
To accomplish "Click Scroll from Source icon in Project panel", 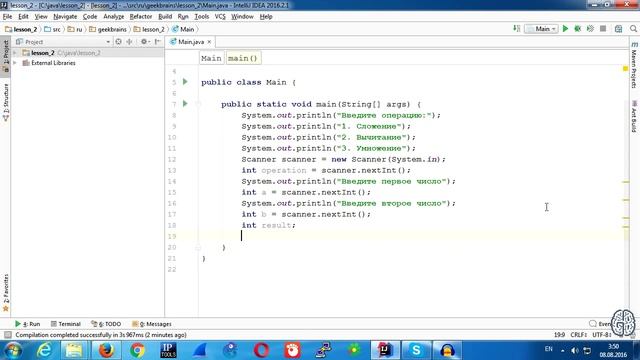I will tap(118, 42).
